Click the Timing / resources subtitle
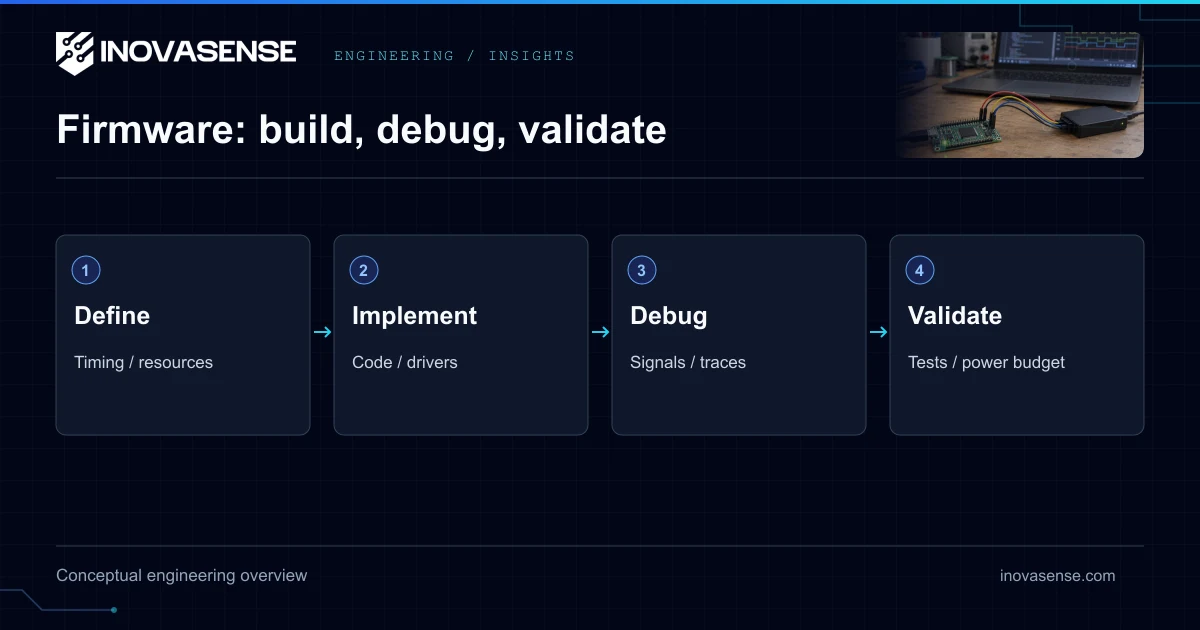The image size is (1200, 630). [144, 363]
